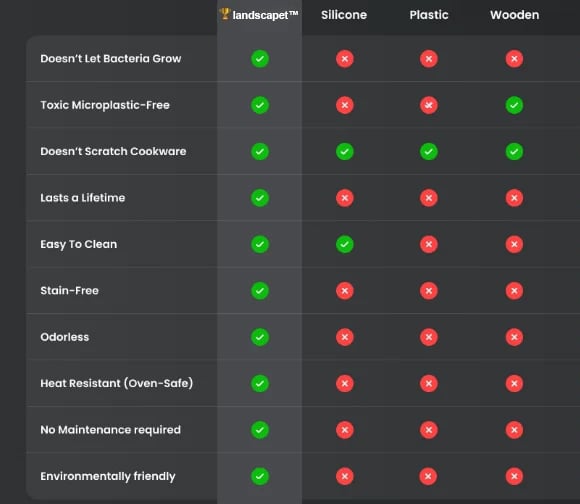Click the Heat Resistant (Oven-Safe) label
The height and width of the screenshot is (504, 580).
117,383
